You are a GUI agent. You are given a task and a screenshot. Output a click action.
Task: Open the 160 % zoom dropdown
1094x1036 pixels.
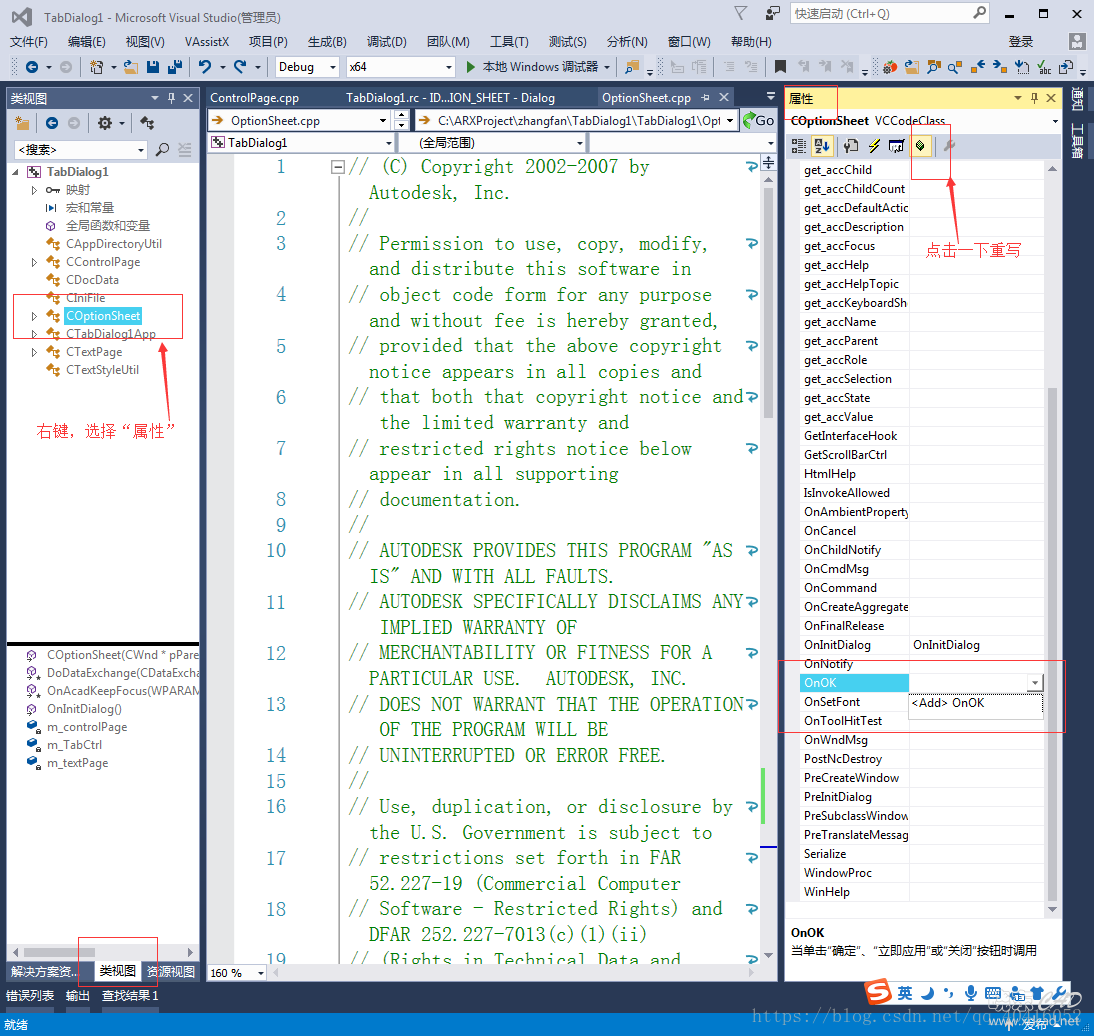pos(261,973)
